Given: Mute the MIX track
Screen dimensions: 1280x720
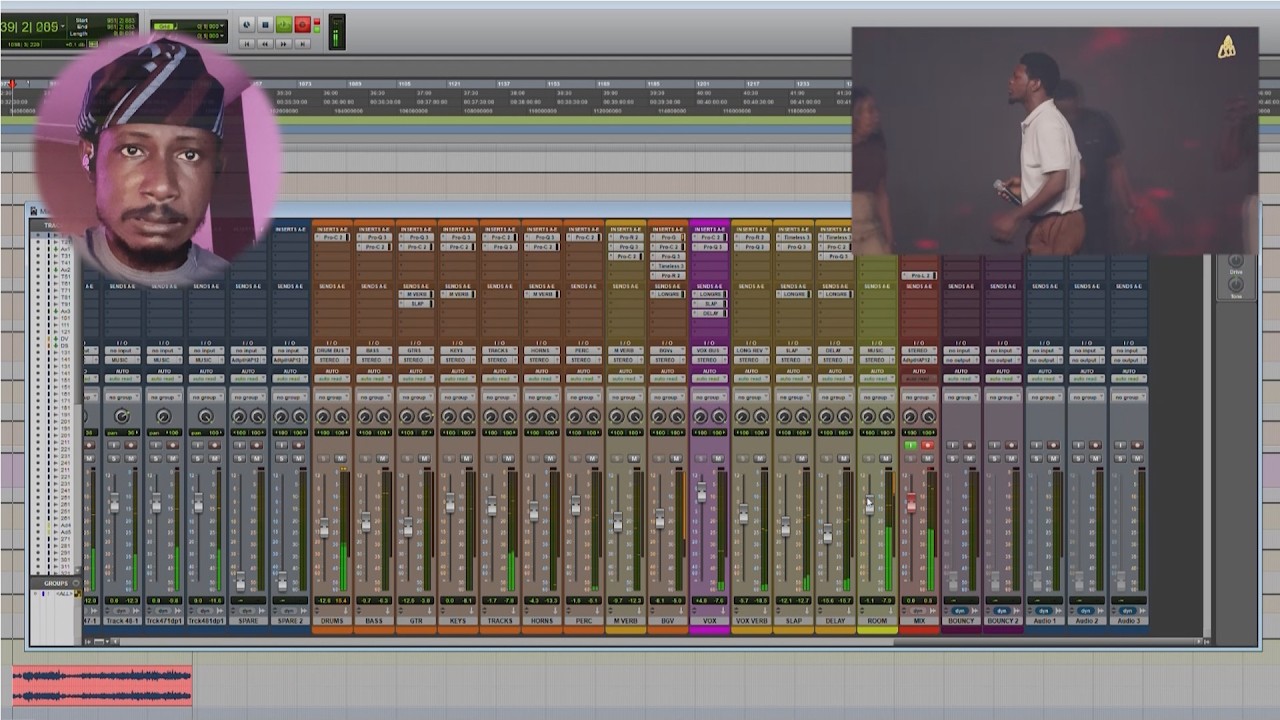Looking at the screenshot, I should 928,458.
